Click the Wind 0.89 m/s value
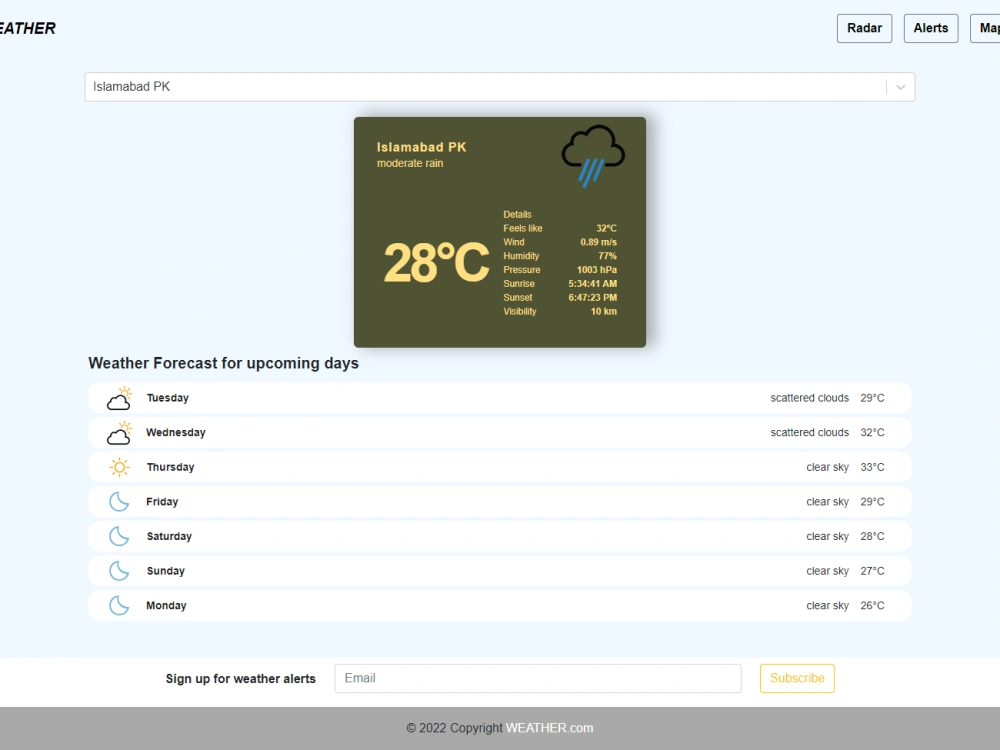Image resolution: width=1000 pixels, height=750 pixels. pos(598,242)
